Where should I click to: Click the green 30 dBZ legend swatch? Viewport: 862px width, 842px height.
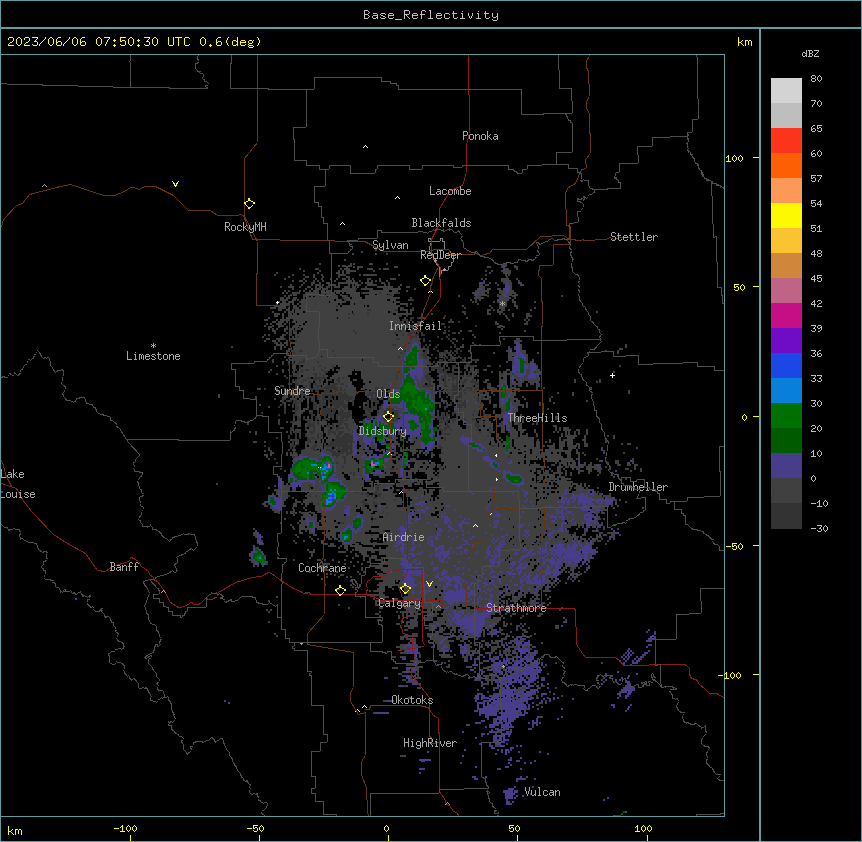click(x=786, y=416)
